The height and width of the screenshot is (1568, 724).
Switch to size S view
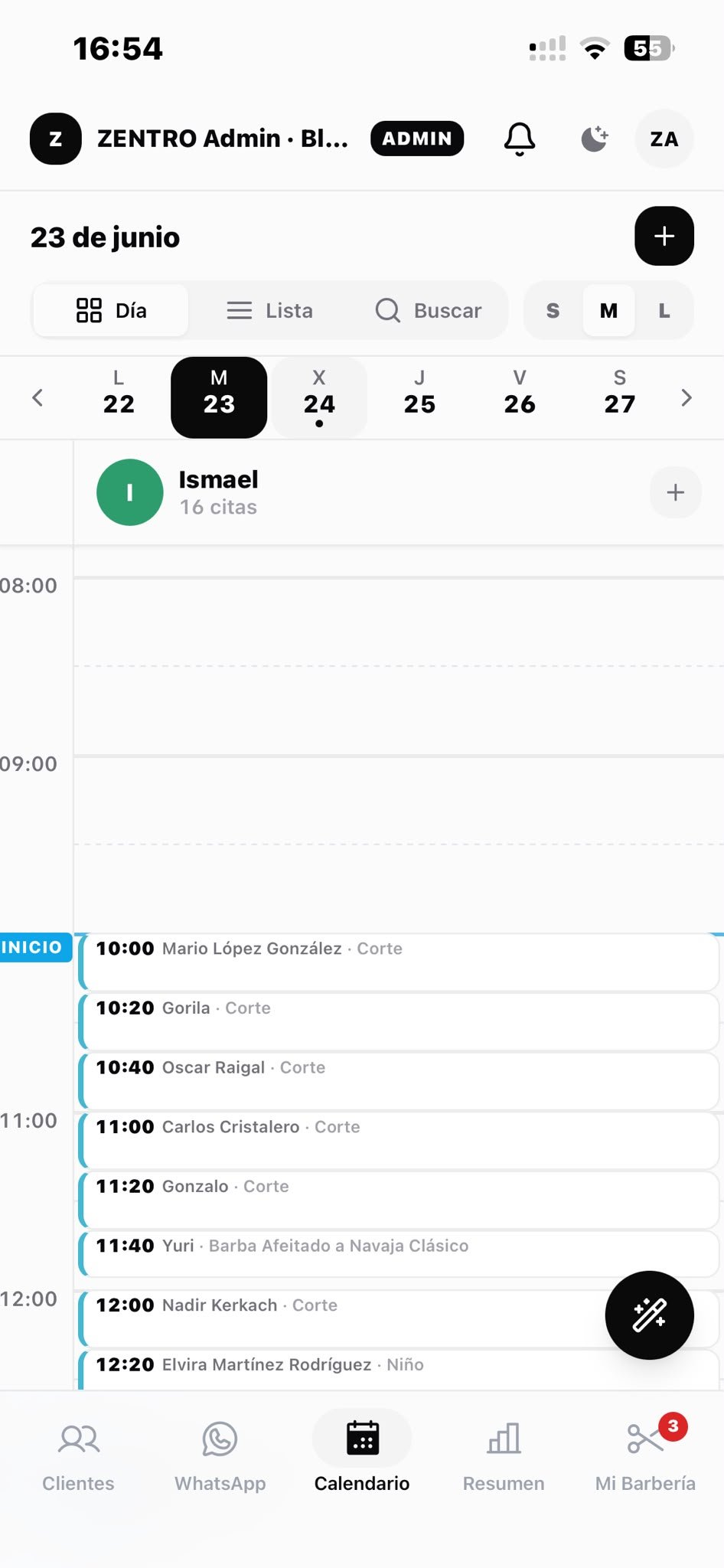[553, 310]
